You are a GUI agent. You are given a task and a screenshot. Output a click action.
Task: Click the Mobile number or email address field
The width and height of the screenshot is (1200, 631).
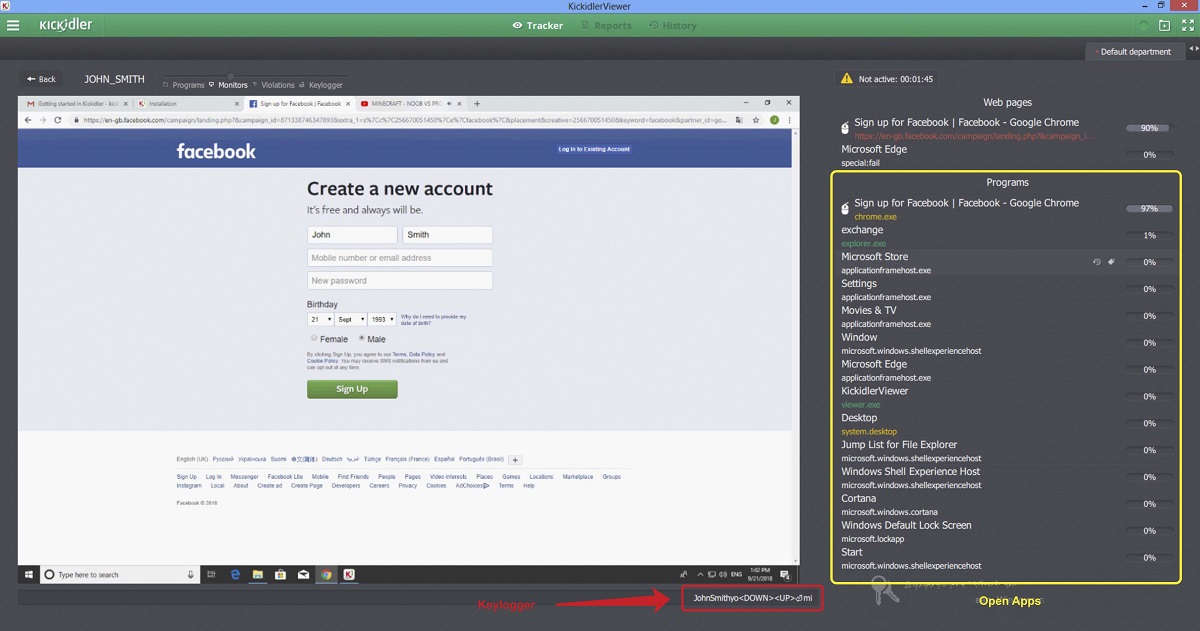point(400,258)
